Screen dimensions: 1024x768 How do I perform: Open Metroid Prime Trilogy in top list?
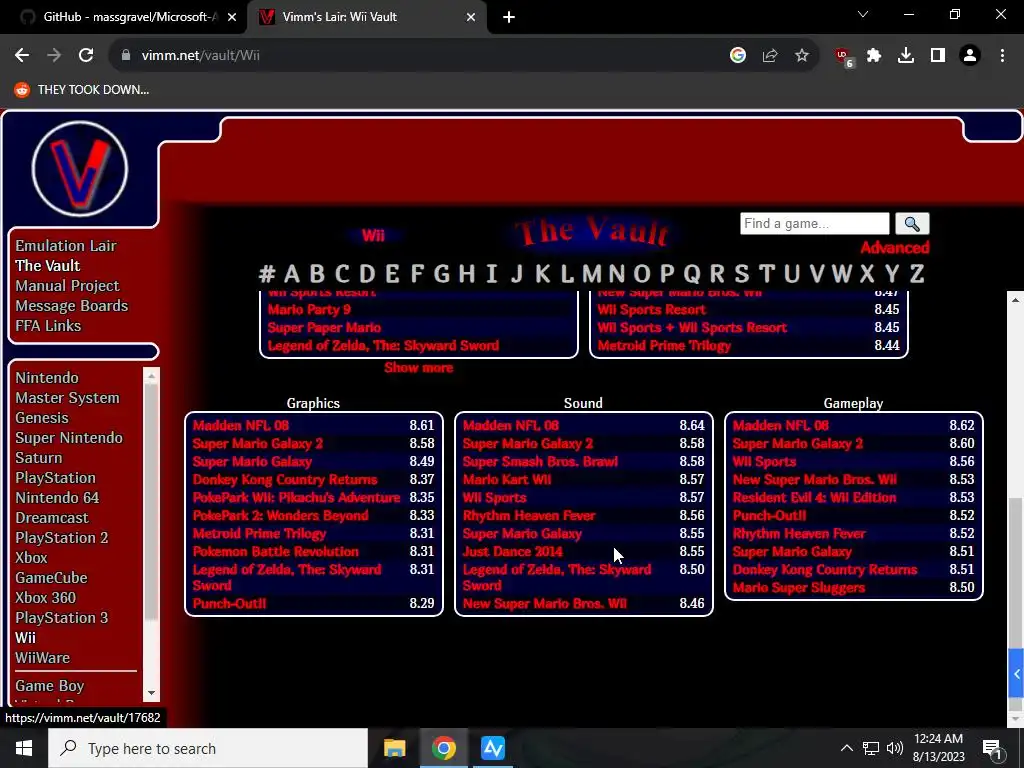click(x=664, y=345)
